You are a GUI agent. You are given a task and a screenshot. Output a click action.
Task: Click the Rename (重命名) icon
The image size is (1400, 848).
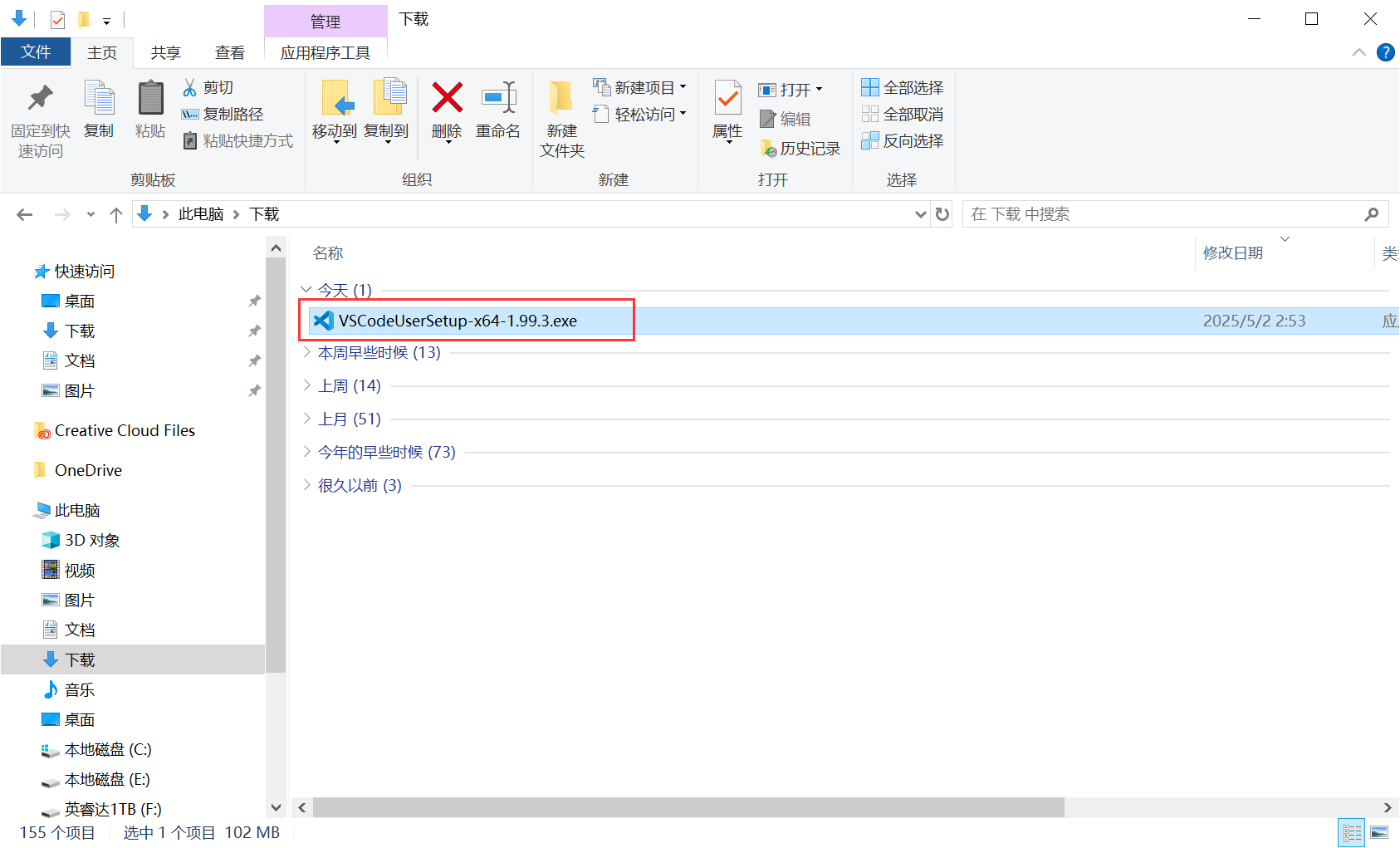tap(499, 97)
